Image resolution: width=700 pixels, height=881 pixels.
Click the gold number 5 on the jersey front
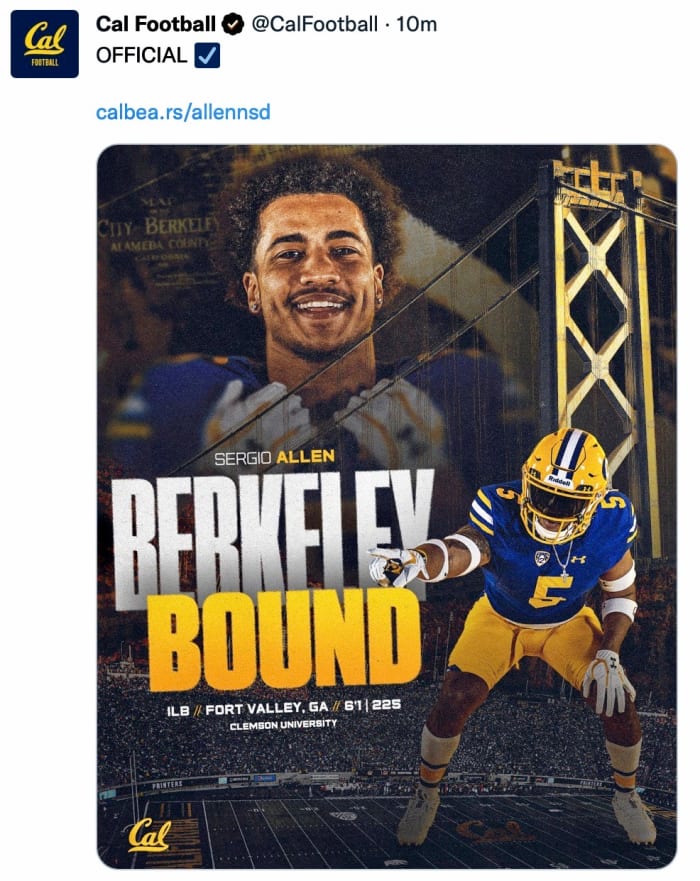coord(548,590)
